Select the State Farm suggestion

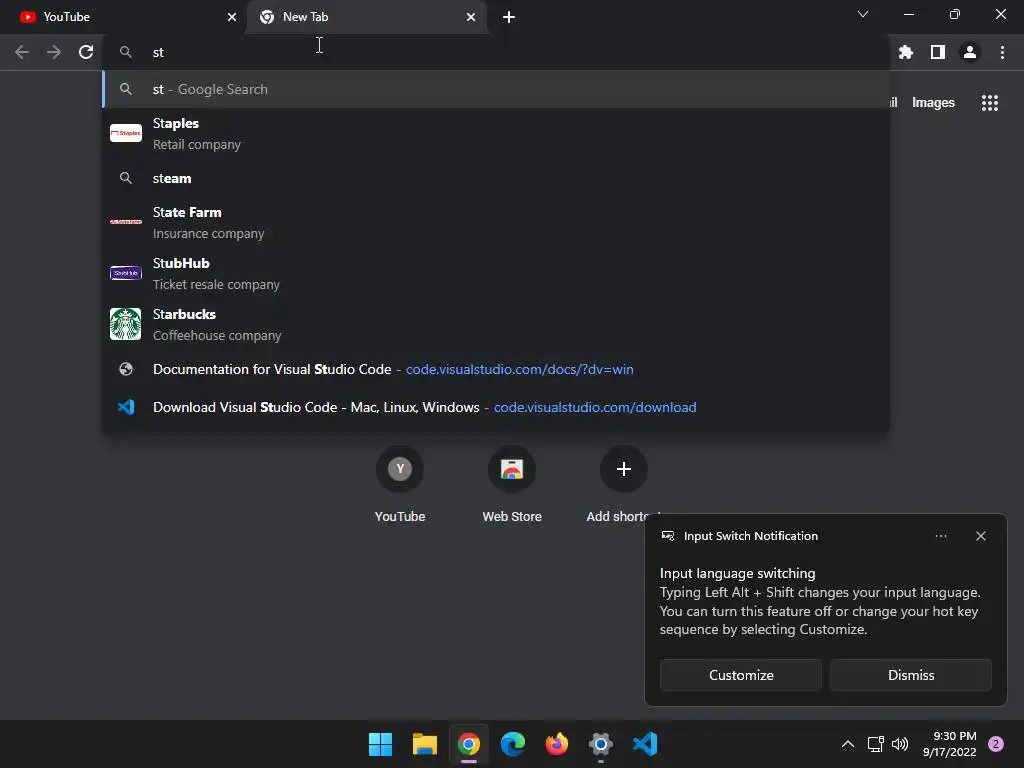tap(496, 223)
